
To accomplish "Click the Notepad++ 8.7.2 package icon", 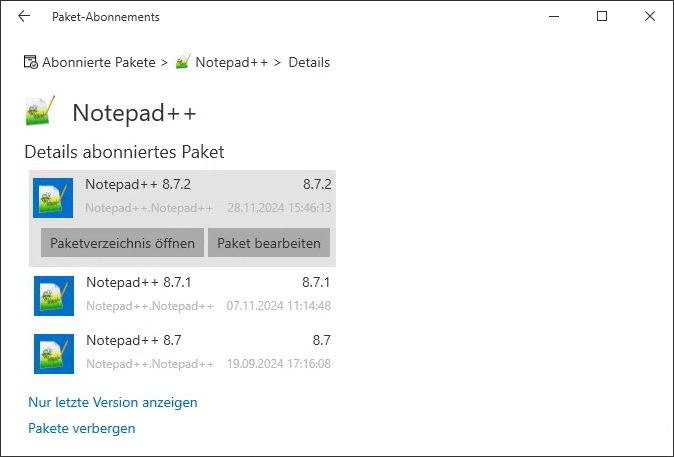I will click(53, 198).
